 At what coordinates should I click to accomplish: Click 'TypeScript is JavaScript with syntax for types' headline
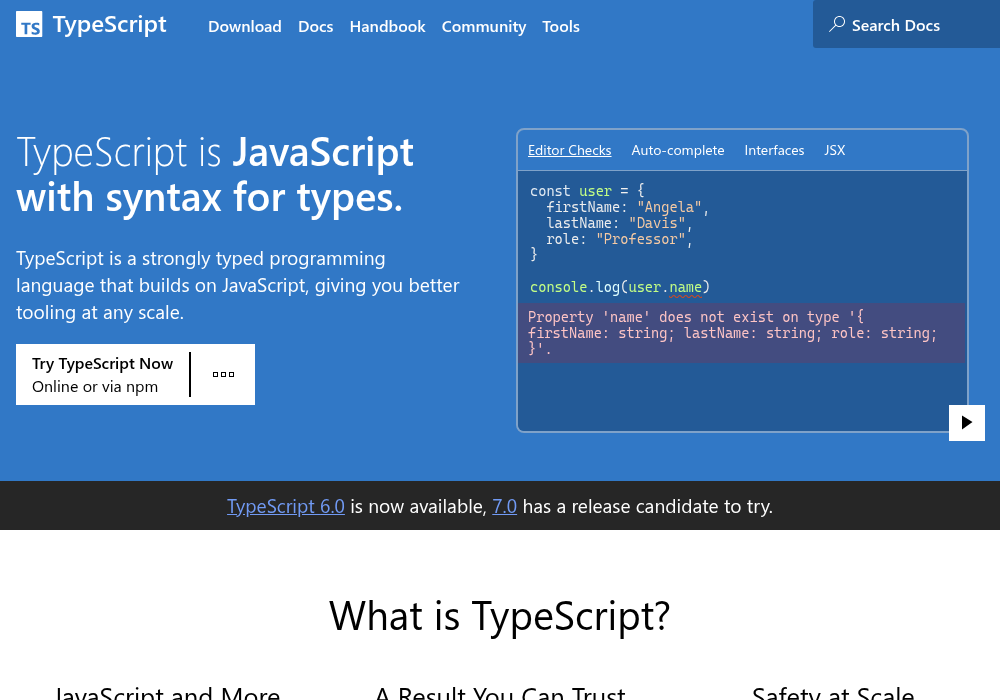[215, 175]
